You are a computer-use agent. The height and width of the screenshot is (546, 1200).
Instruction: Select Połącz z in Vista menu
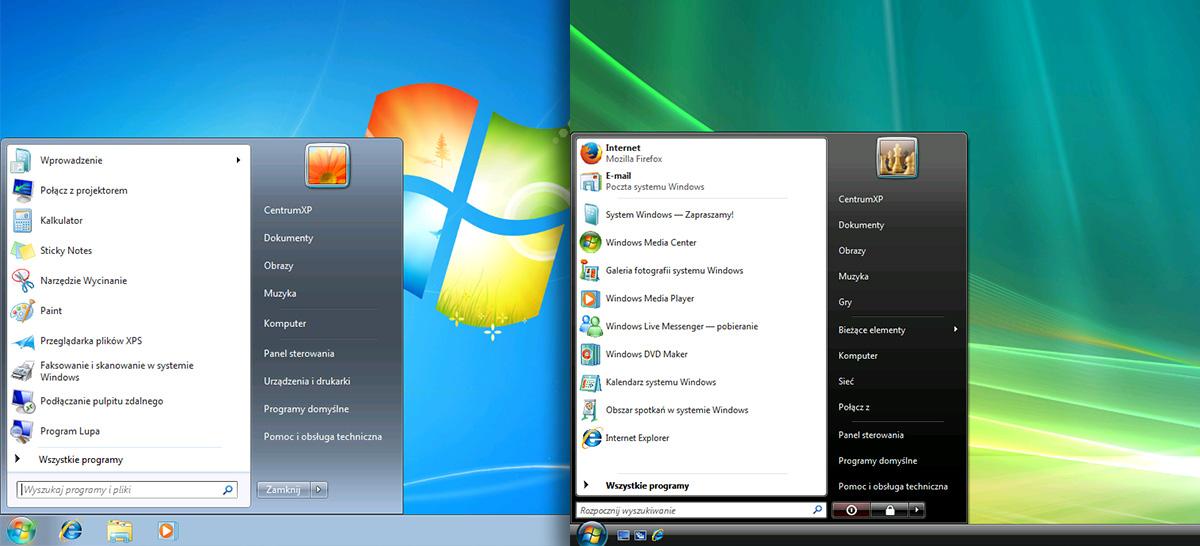pyautogui.click(x=854, y=407)
